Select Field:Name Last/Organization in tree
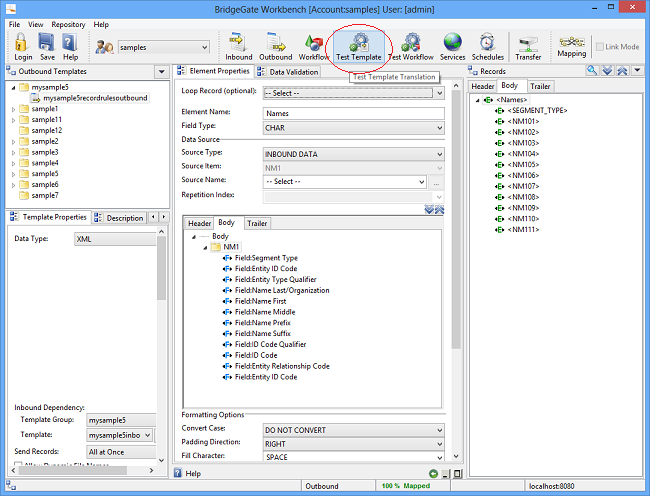This screenshot has width=650, height=496. (x=282, y=290)
